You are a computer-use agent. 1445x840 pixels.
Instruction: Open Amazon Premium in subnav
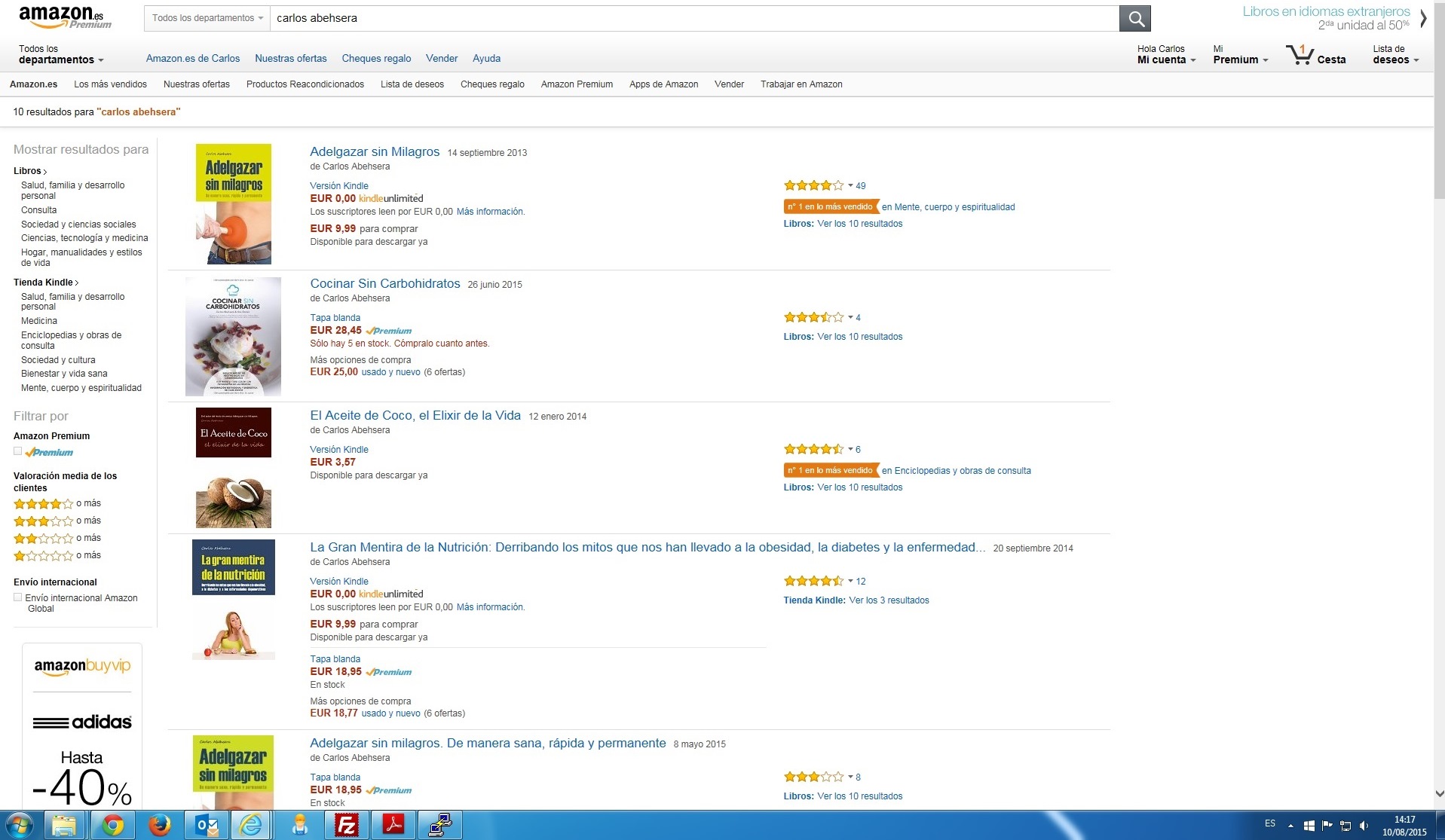click(577, 84)
